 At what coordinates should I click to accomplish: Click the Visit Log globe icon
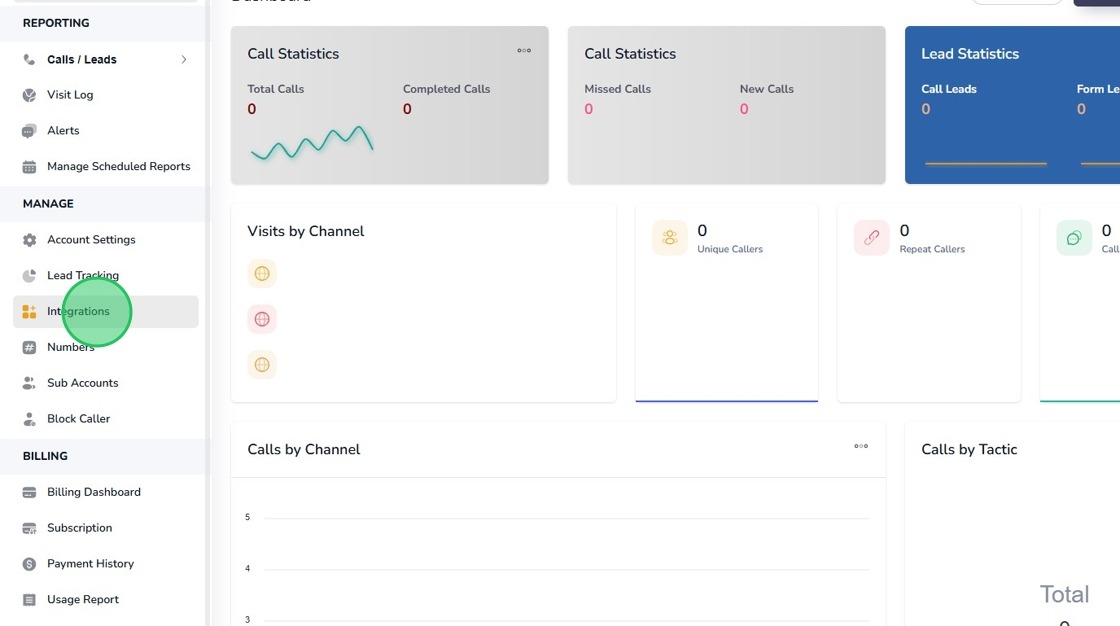[29, 95]
